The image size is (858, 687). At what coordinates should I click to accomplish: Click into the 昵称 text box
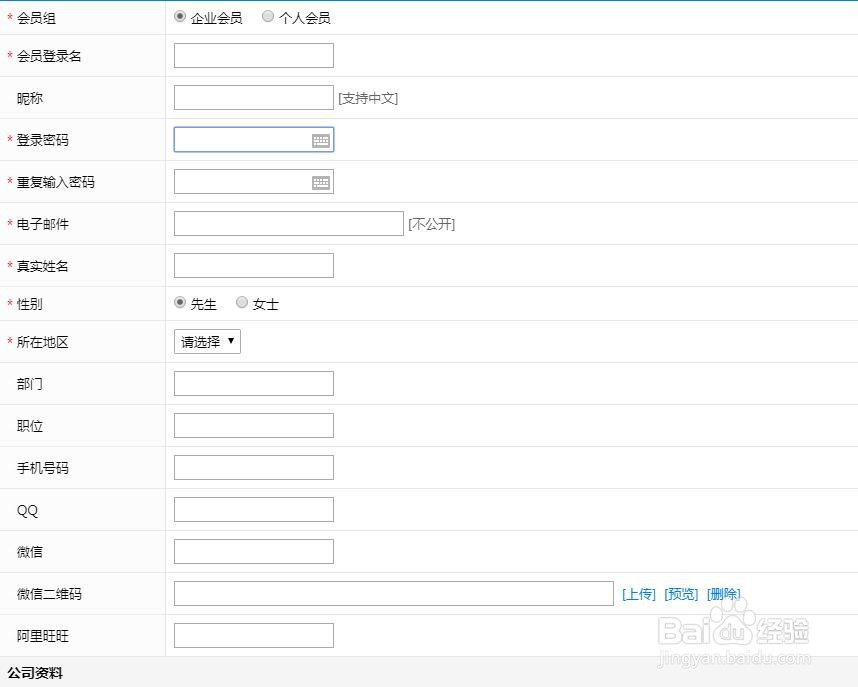253,98
